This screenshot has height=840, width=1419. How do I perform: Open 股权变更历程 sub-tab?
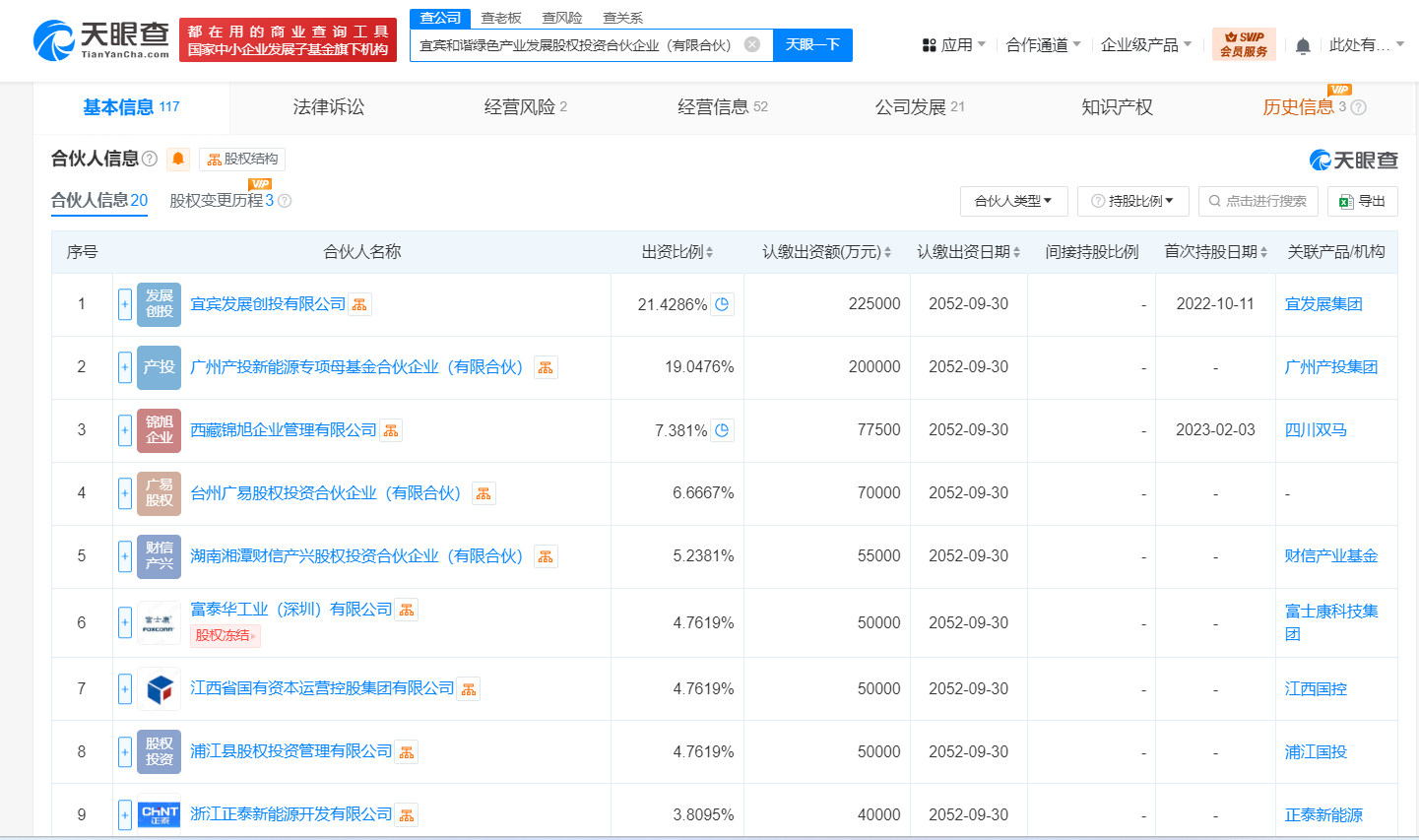pyautogui.click(x=222, y=201)
